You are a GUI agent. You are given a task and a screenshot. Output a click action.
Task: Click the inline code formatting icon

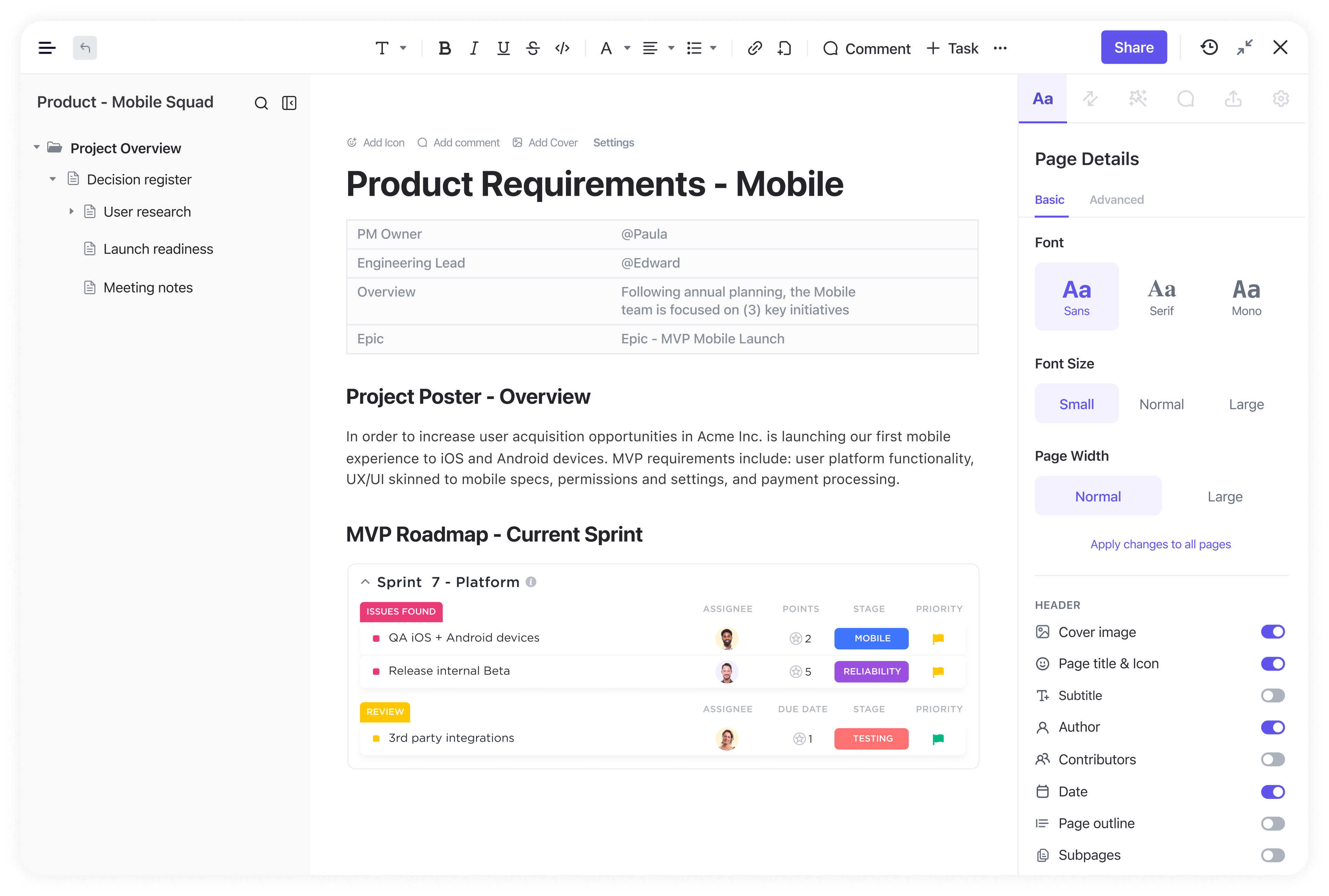pos(563,48)
